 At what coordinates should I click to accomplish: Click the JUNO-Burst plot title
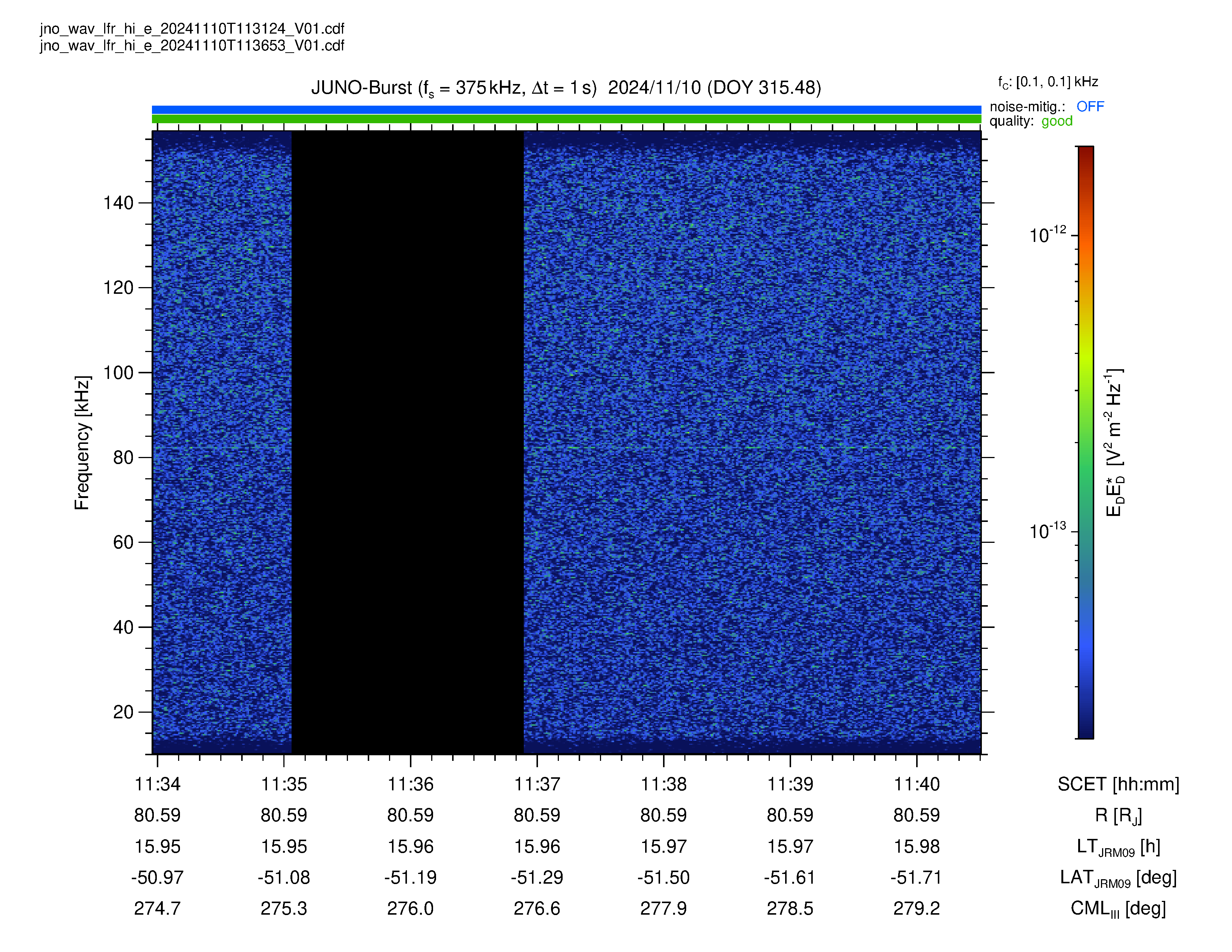tap(566, 88)
